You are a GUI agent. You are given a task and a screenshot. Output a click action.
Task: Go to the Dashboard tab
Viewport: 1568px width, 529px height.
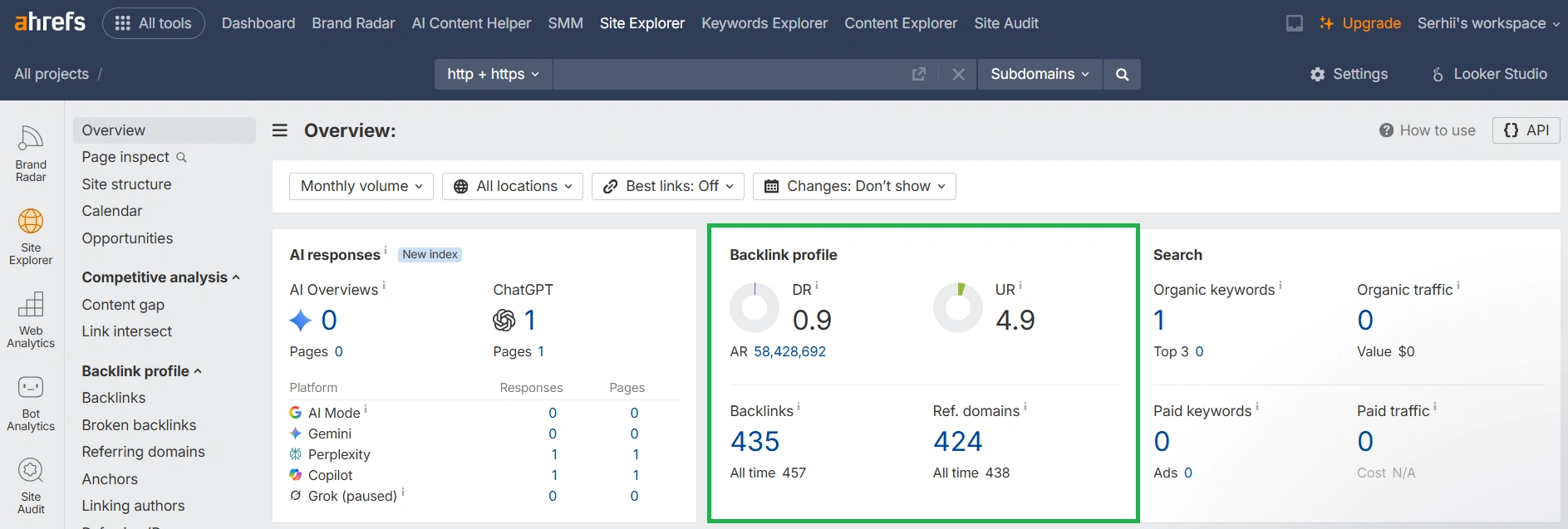258,23
